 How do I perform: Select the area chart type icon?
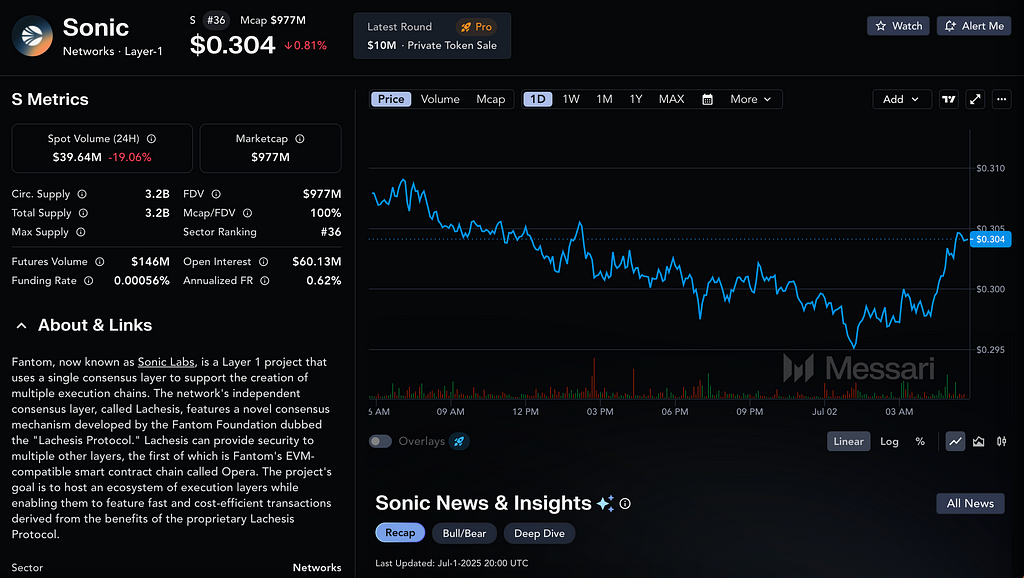[978, 442]
